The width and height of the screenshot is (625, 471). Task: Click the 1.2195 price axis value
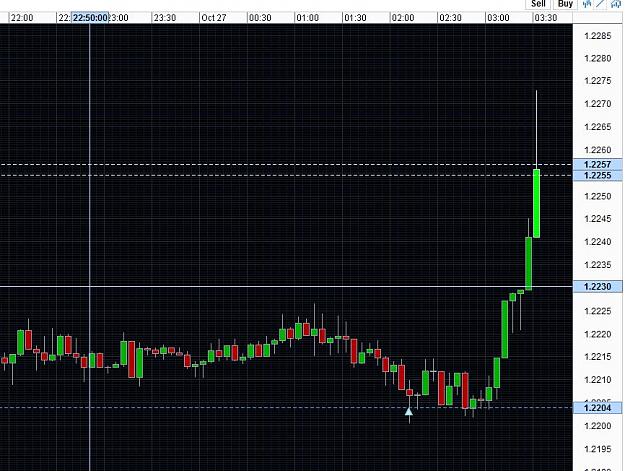click(597, 449)
